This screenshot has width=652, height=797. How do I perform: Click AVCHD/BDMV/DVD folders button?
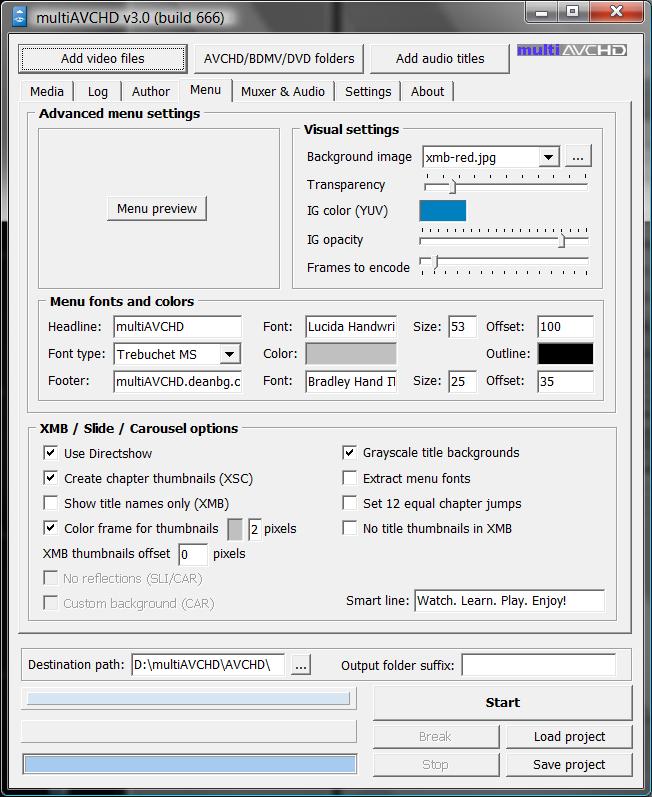pos(279,58)
